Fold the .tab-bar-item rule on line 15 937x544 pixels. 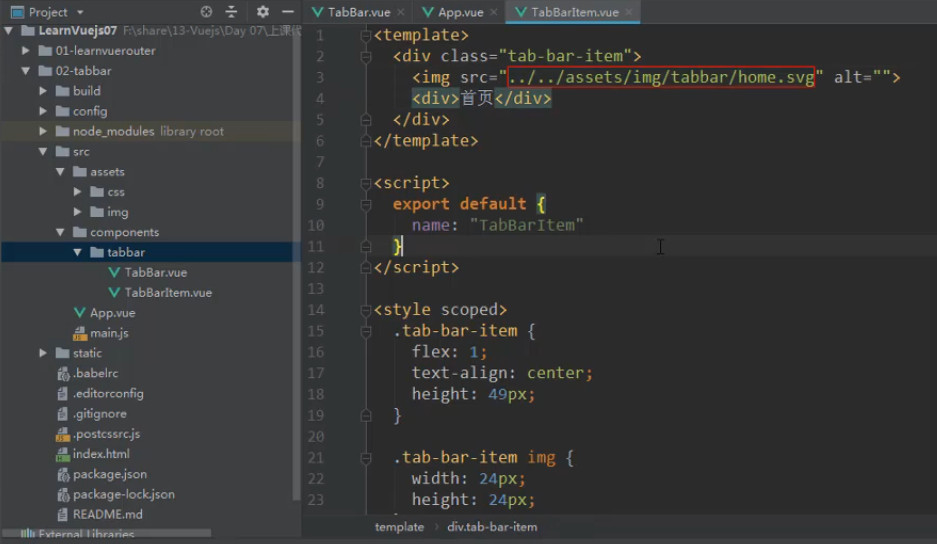366,332
